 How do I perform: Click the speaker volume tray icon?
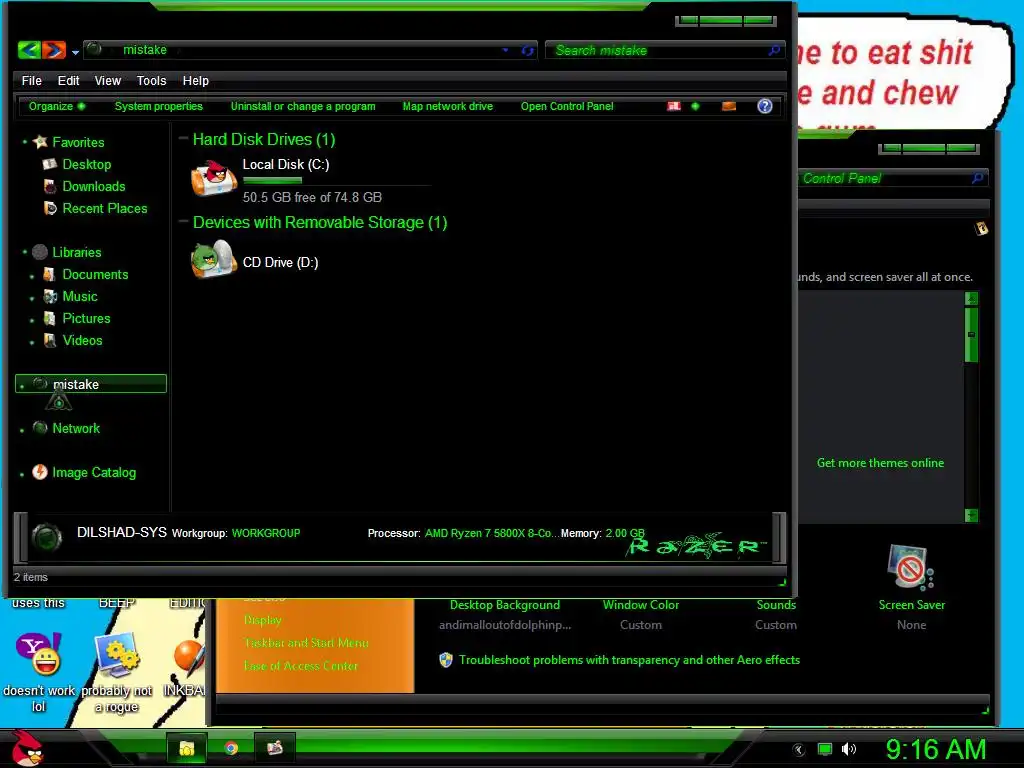tap(848, 749)
